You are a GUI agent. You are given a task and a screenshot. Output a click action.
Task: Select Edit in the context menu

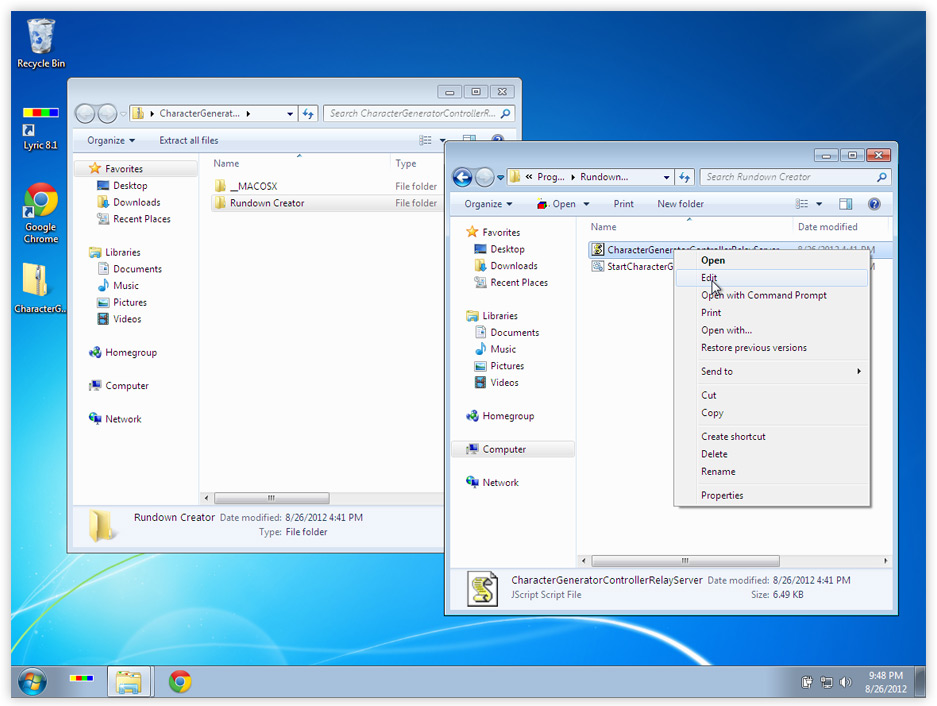tap(709, 278)
